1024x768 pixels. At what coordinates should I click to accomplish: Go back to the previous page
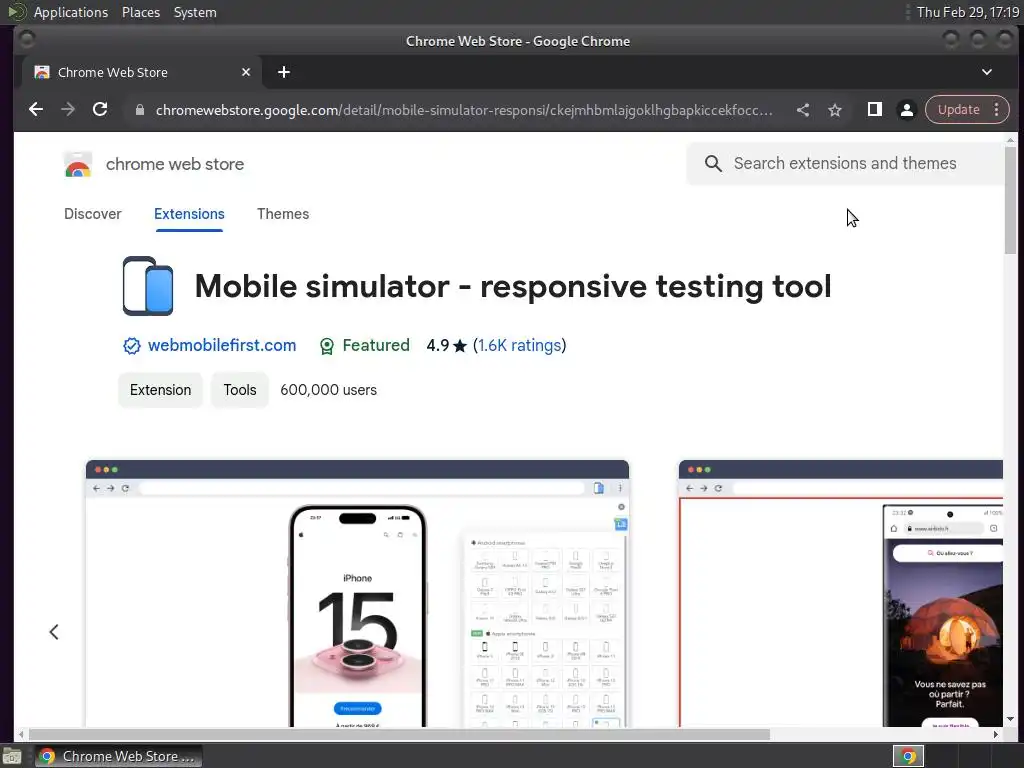tap(36, 110)
